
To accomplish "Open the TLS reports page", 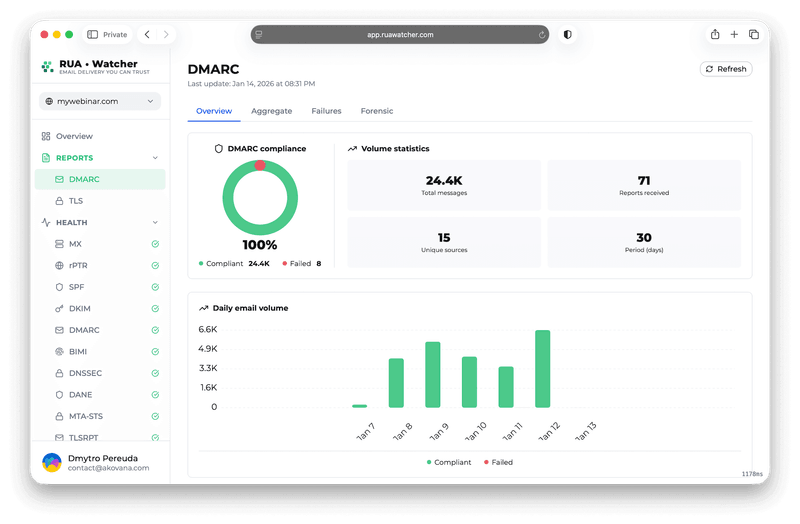I will (x=76, y=201).
